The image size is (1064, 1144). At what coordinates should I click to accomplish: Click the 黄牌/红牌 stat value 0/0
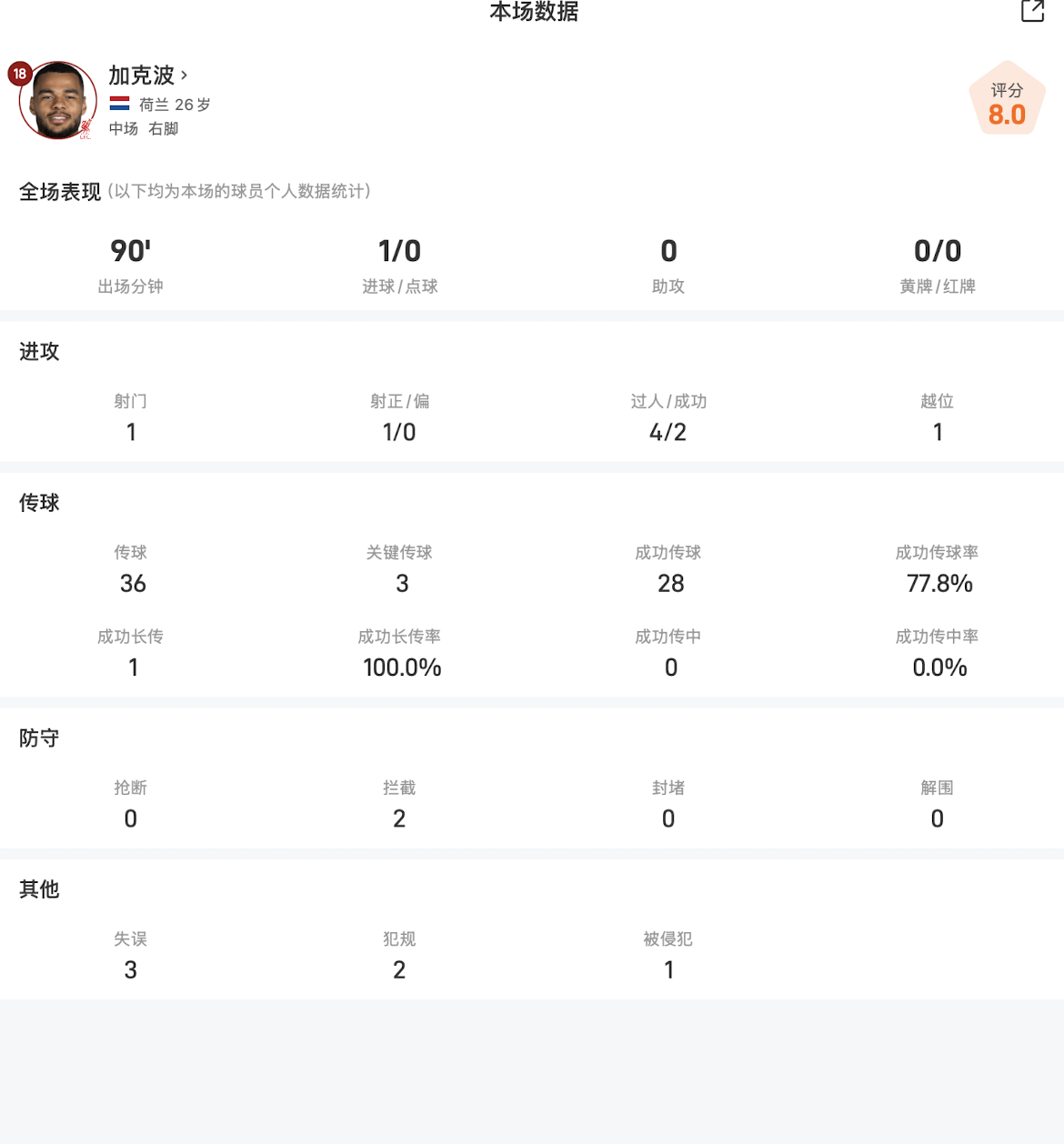[938, 251]
